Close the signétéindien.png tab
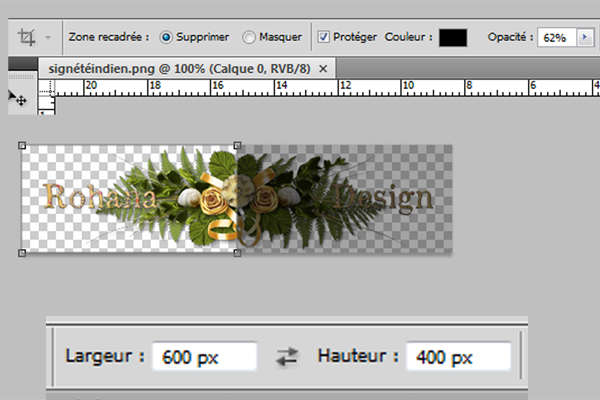The height and width of the screenshot is (400, 600). click(x=323, y=69)
